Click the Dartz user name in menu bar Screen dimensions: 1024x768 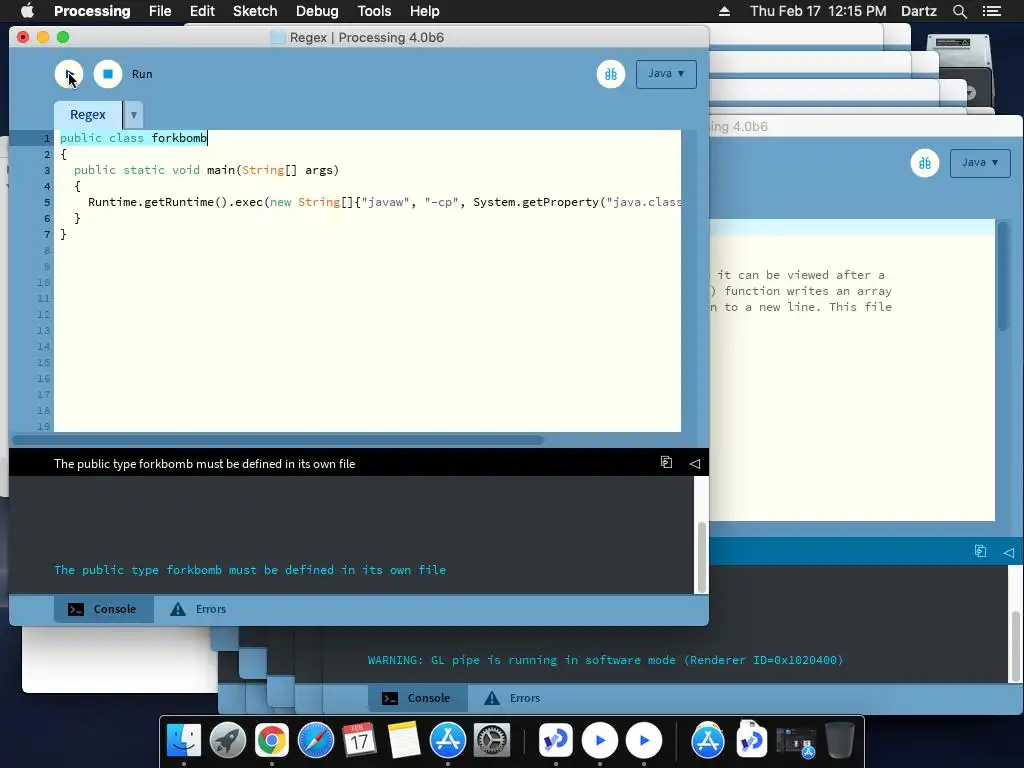(x=919, y=11)
